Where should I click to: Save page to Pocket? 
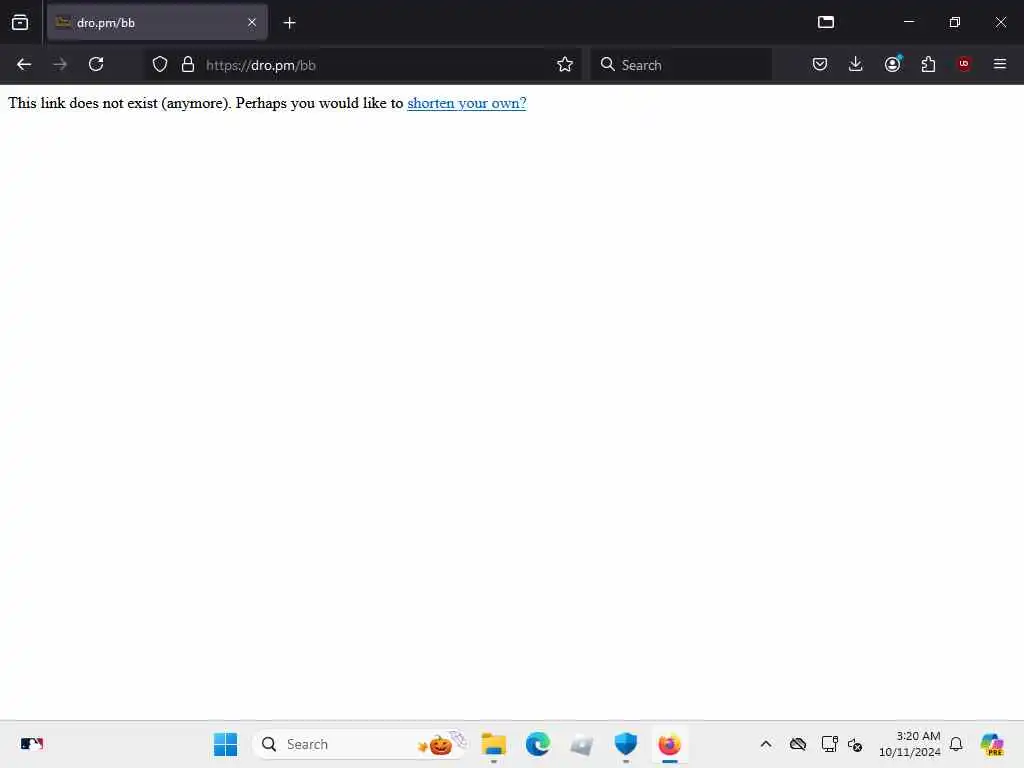click(x=820, y=65)
